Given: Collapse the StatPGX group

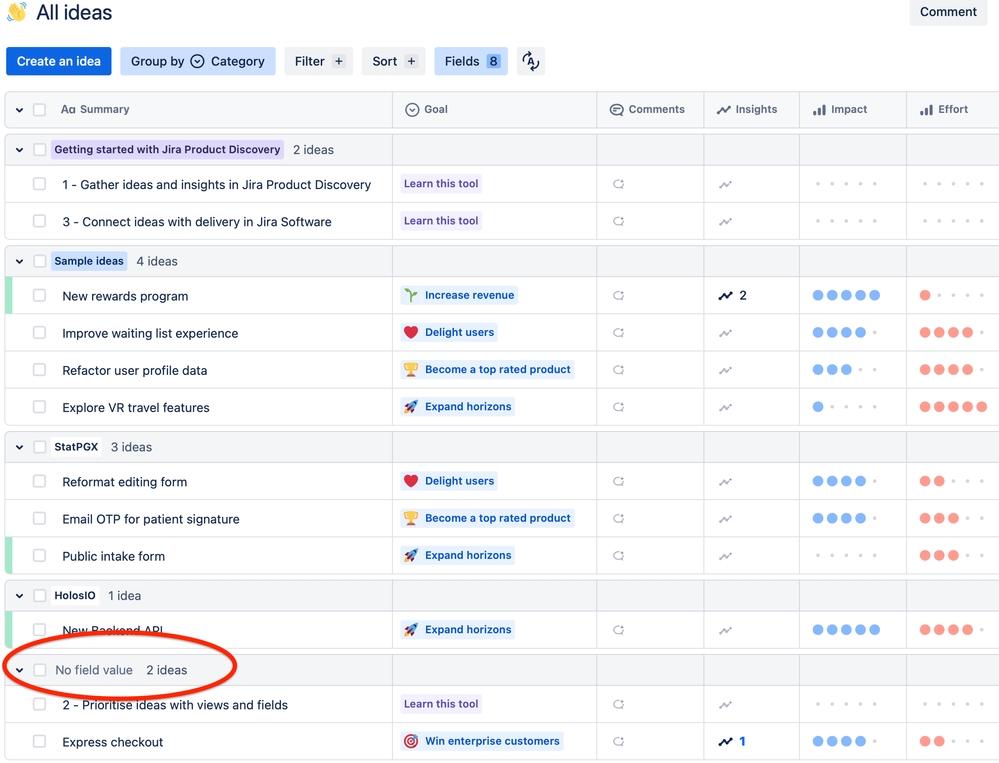Looking at the screenshot, I should (20, 448).
